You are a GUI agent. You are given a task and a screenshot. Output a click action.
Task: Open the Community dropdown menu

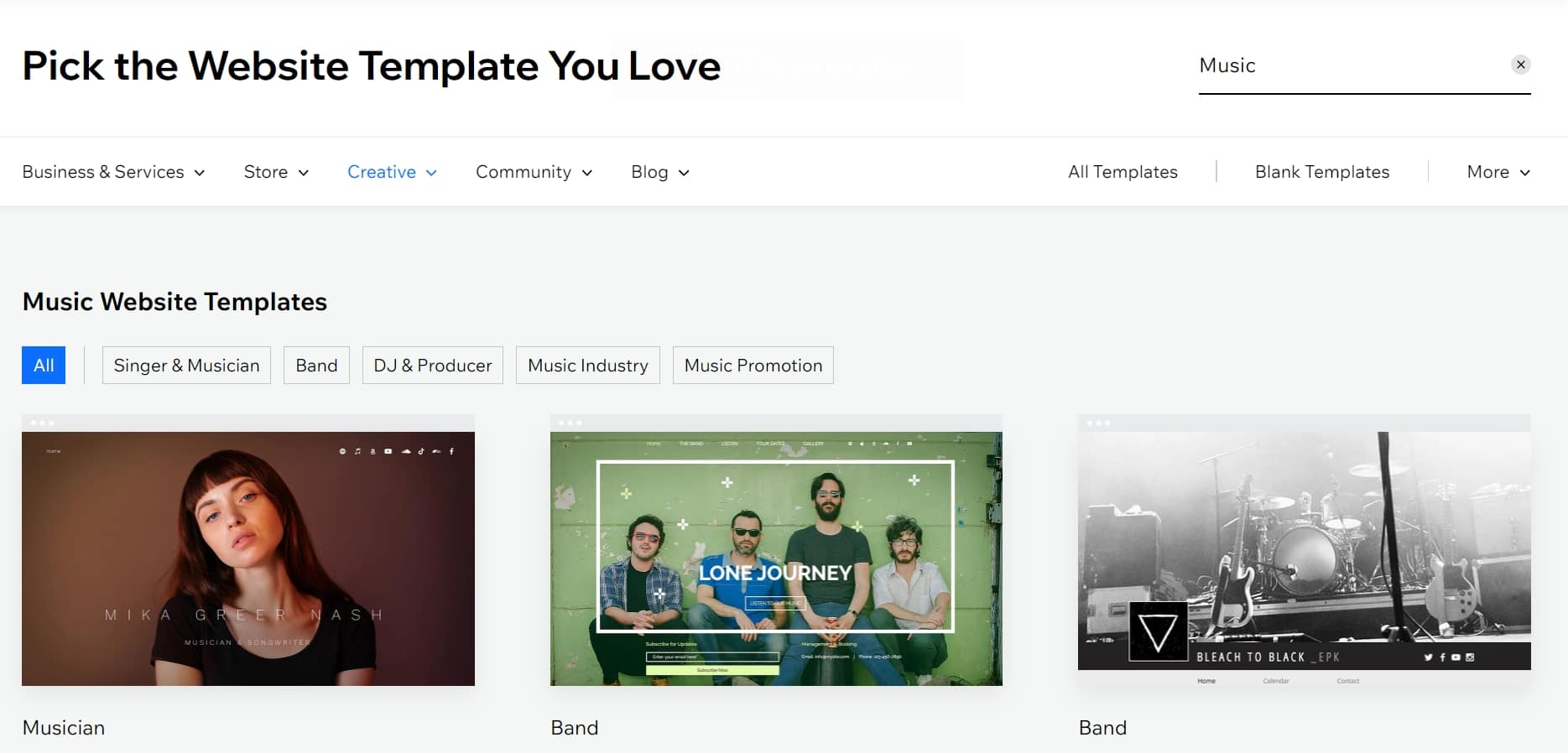[x=534, y=172]
